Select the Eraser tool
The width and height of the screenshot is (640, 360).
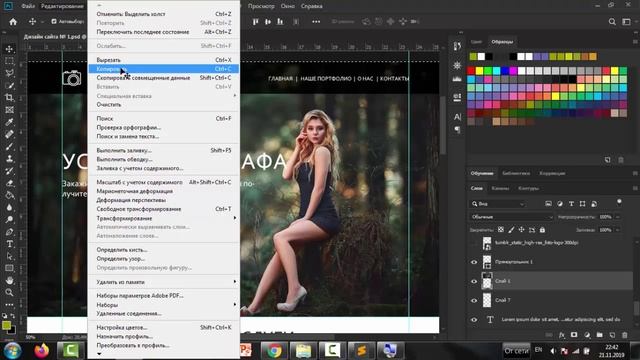coord(9,183)
